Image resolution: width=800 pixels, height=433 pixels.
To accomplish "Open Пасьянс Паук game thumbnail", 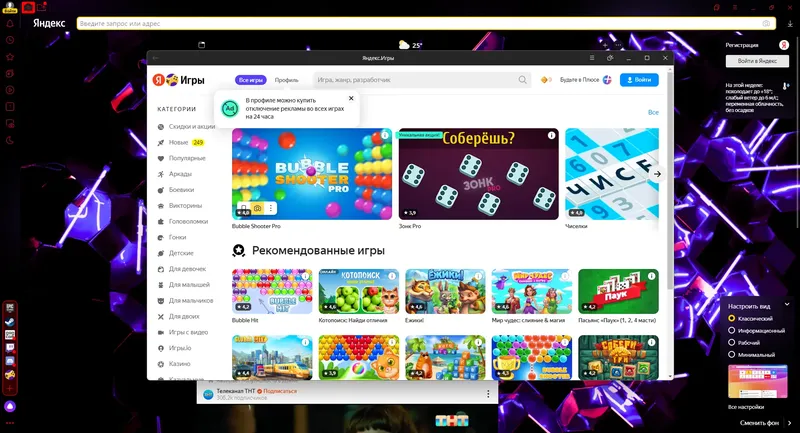I will pos(618,291).
